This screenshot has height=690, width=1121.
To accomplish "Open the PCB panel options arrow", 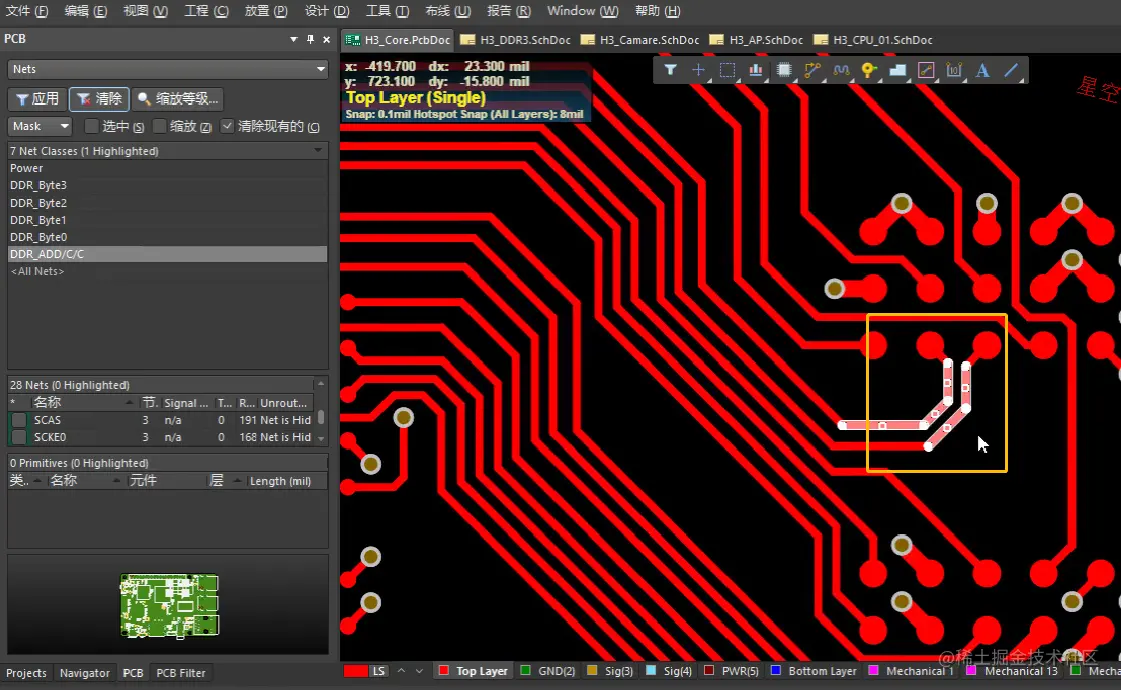I will (x=293, y=39).
